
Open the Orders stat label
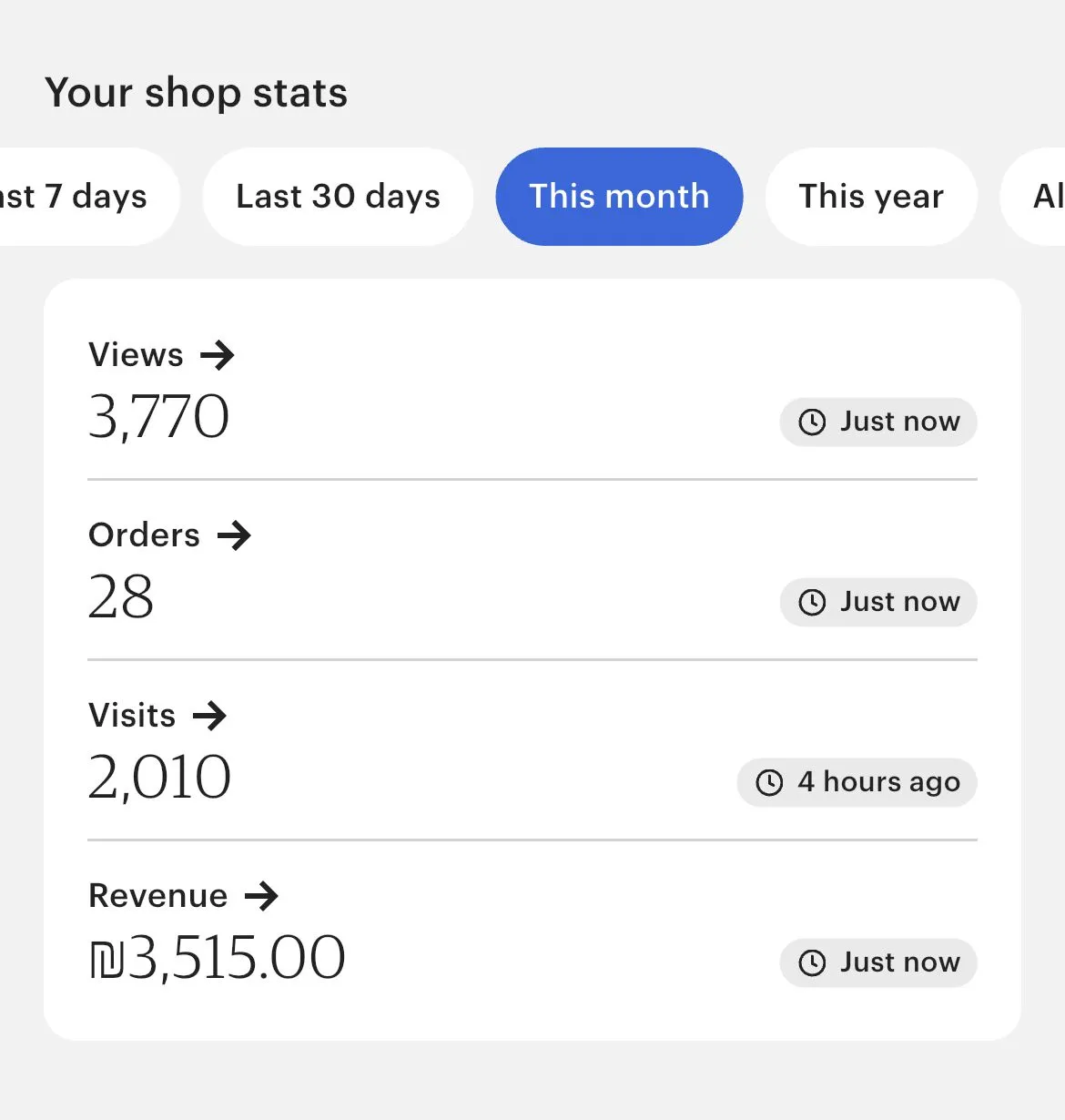click(x=144, y=535)
